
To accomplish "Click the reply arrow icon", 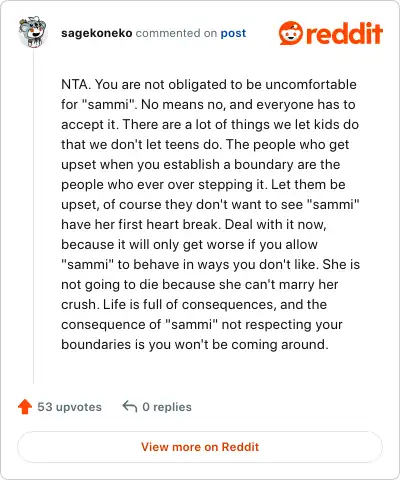I will point(130,406).
